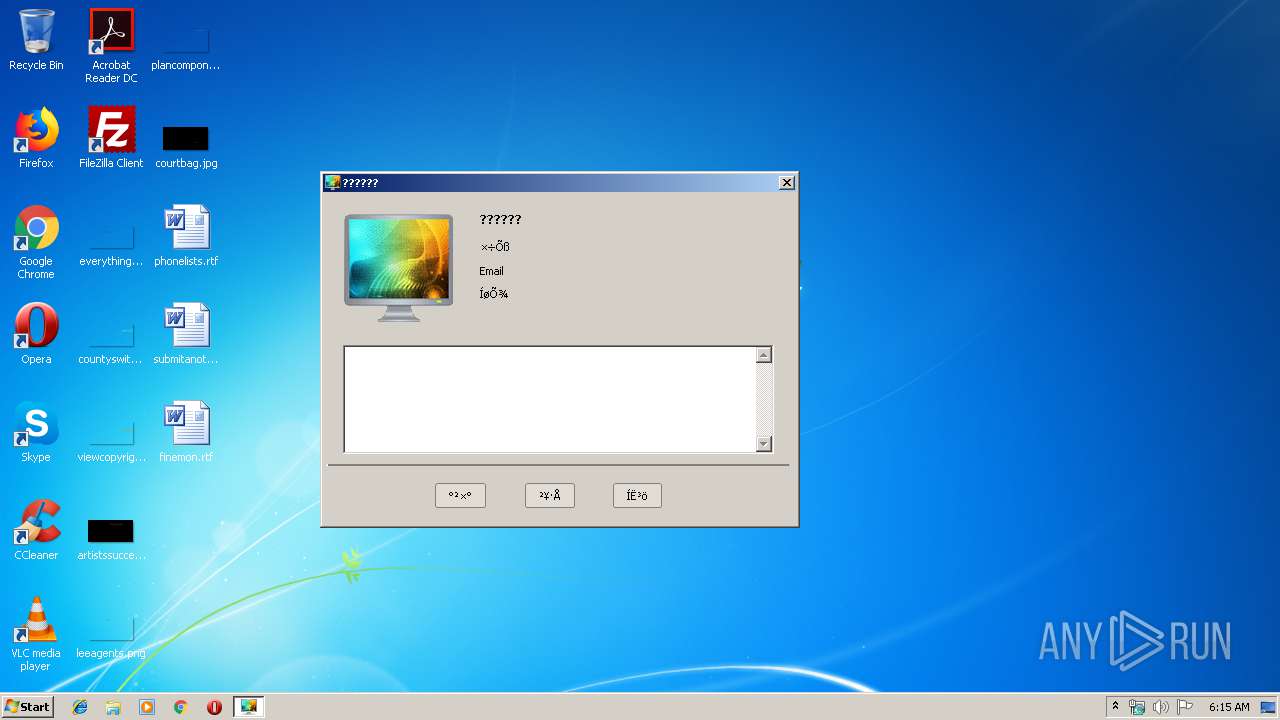The width and height of the screenshot is (1280, 720).
Task: Select the plancompon... desktop file
Action: coord(186,48)
